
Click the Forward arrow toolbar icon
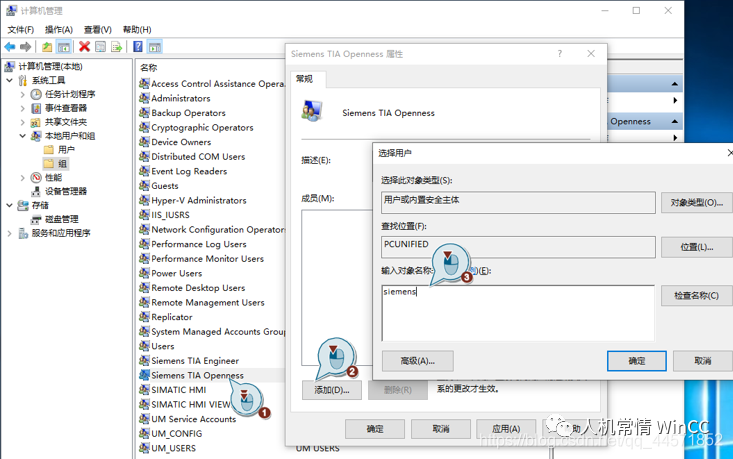tap(26, 47)
